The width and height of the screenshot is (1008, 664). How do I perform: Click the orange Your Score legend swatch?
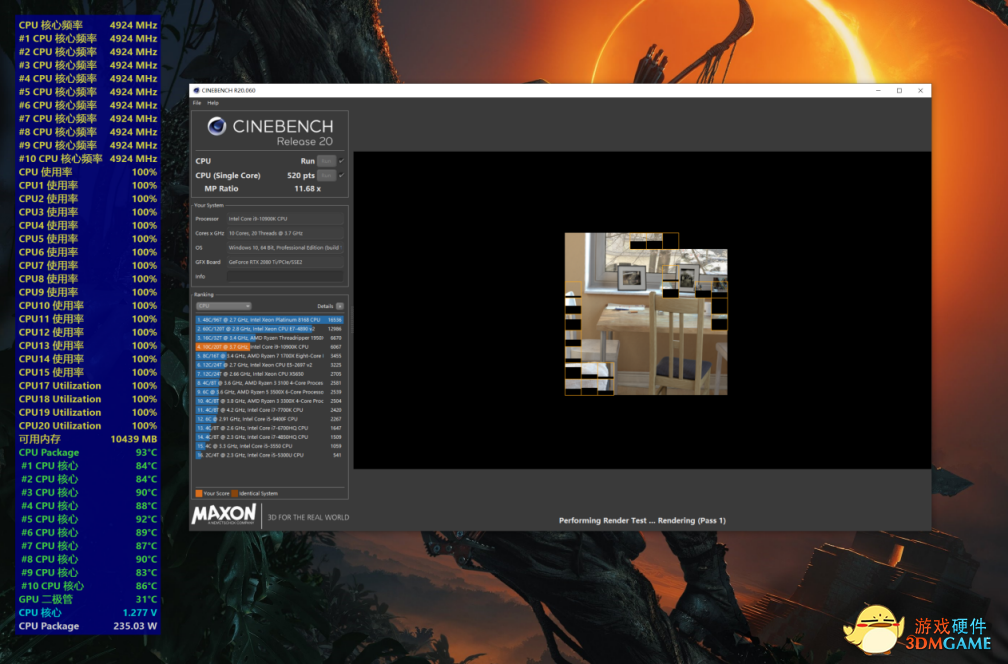coord(199,494)
